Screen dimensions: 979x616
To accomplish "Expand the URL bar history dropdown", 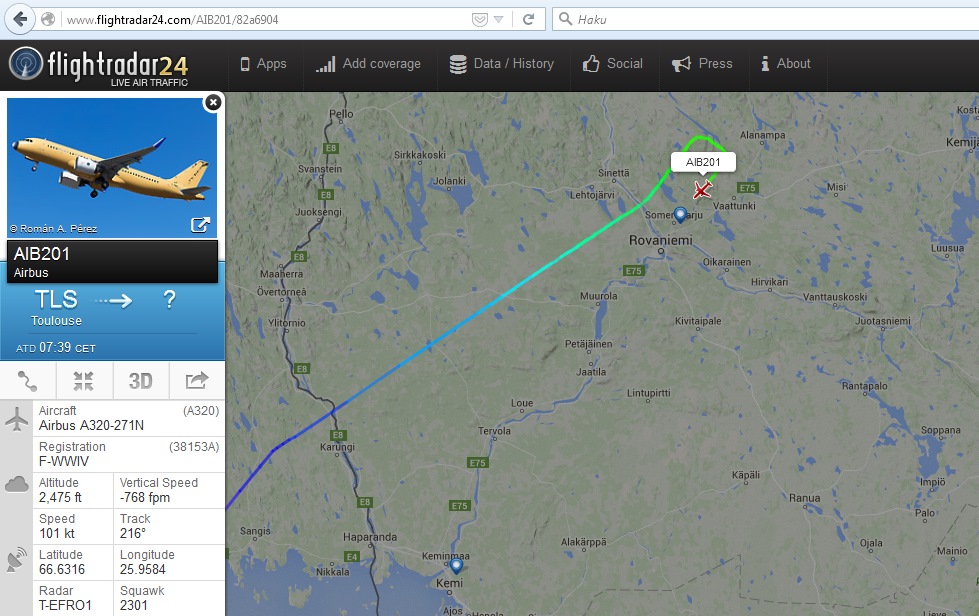I will [x=498, y=19].
